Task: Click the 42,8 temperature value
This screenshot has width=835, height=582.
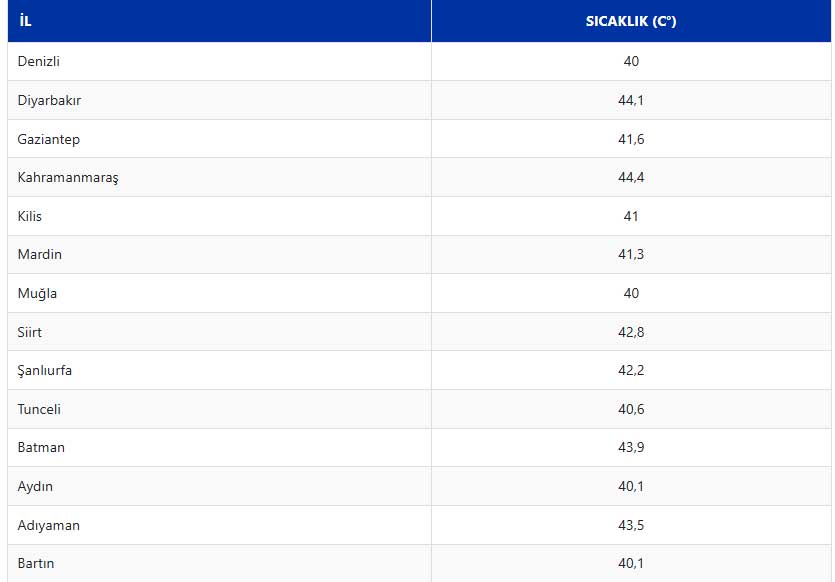Action: point(631,332)
